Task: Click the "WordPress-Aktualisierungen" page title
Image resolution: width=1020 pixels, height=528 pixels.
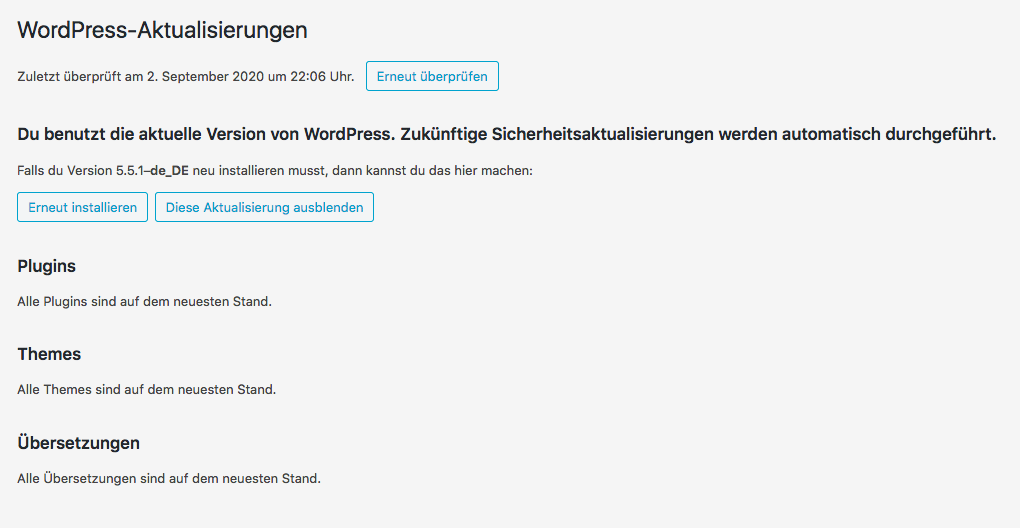Action: 162,31
